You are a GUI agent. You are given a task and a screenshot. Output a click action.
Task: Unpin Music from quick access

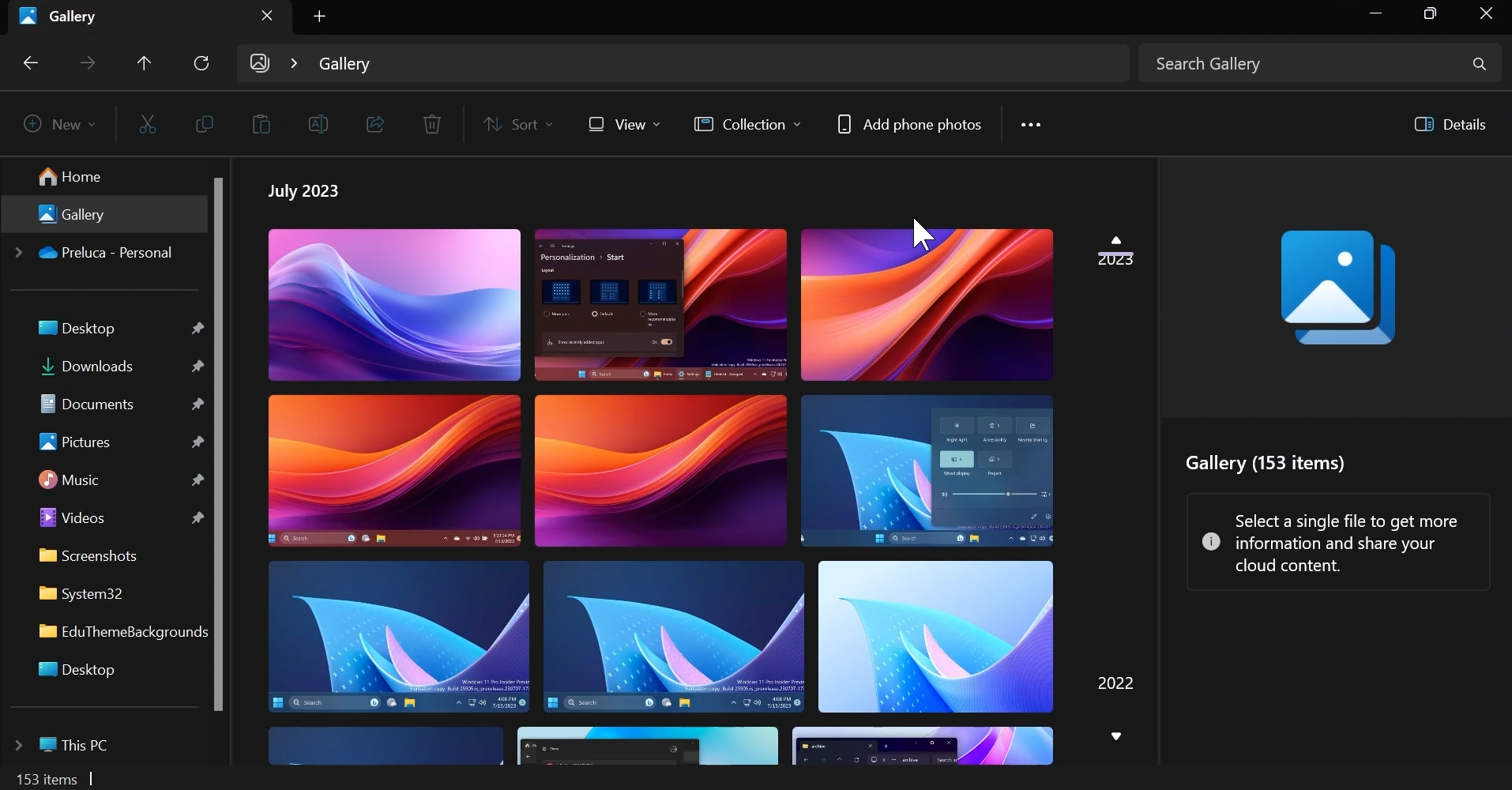(197, 480)
